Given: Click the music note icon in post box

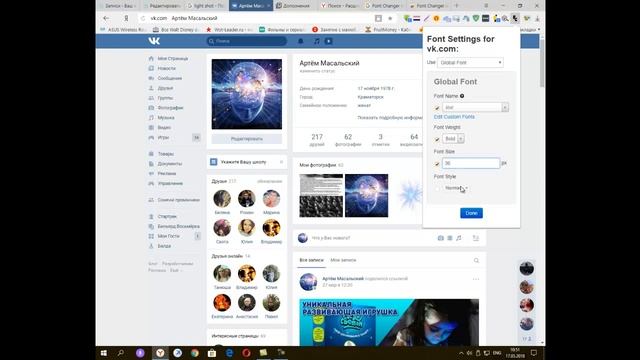Looking at the screenshot, I should (459, 238).
